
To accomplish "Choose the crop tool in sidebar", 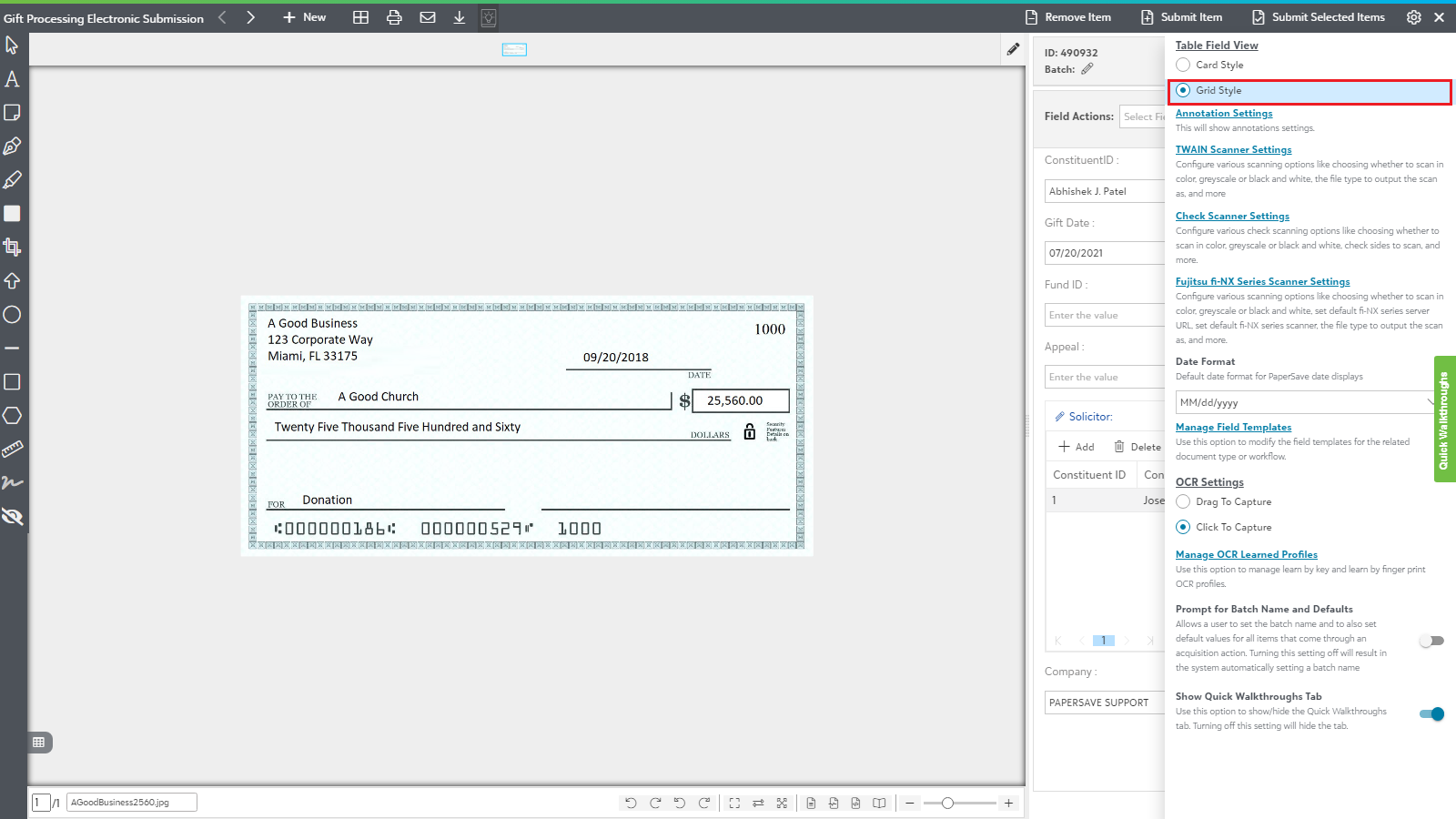I will click(12, 248).
